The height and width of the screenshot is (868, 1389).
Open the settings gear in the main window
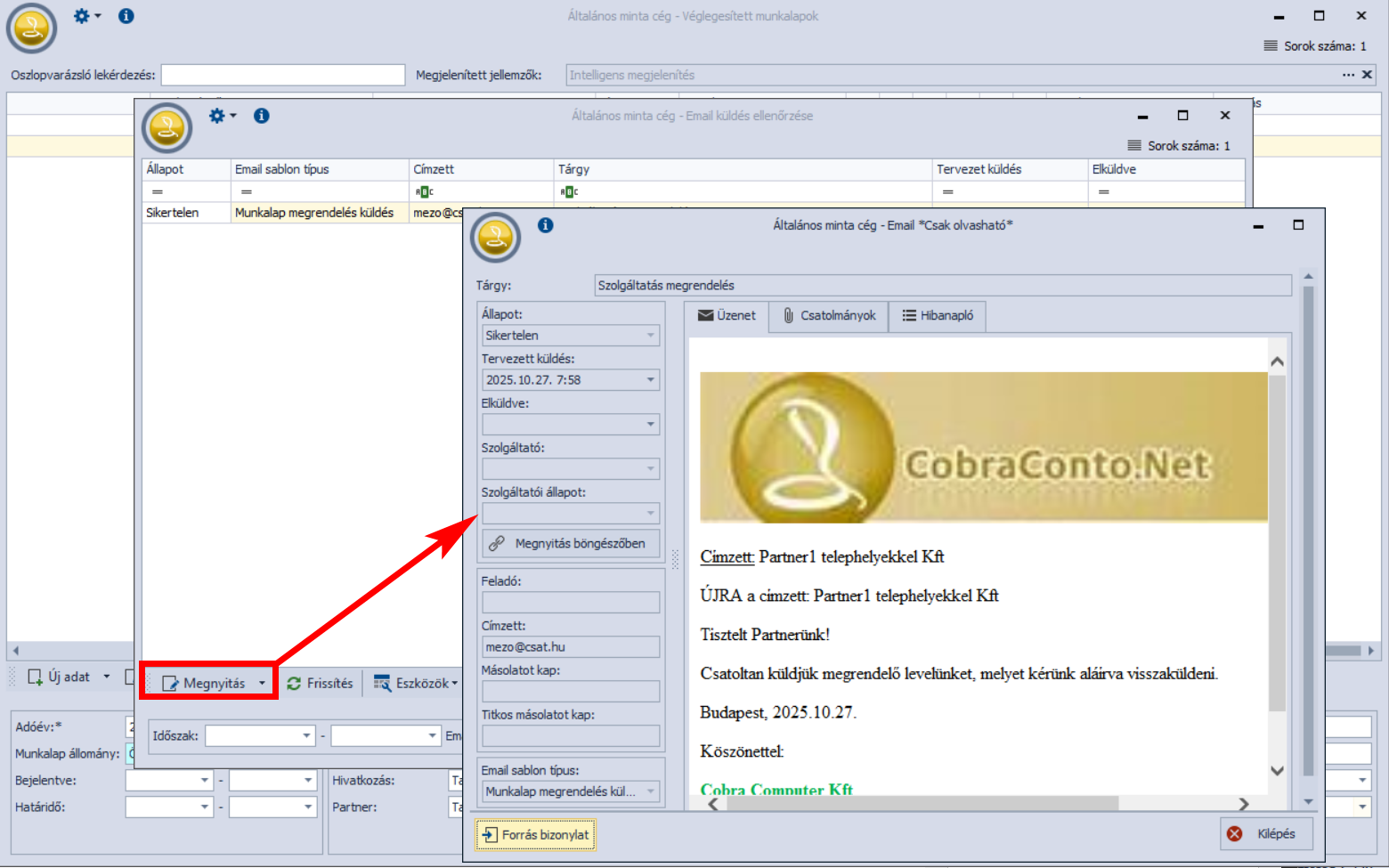[82, 16]
